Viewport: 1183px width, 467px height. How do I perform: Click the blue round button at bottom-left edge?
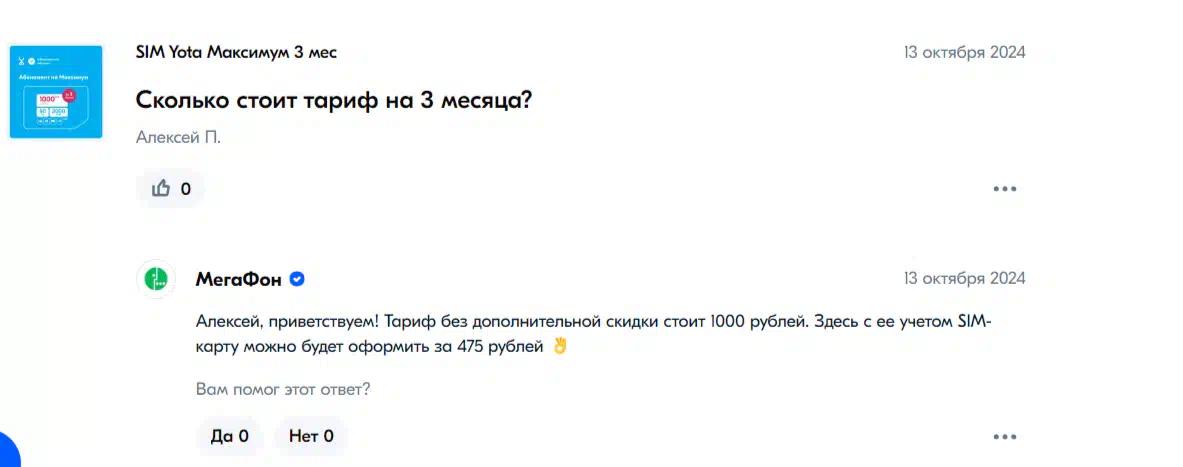point(8,451)
